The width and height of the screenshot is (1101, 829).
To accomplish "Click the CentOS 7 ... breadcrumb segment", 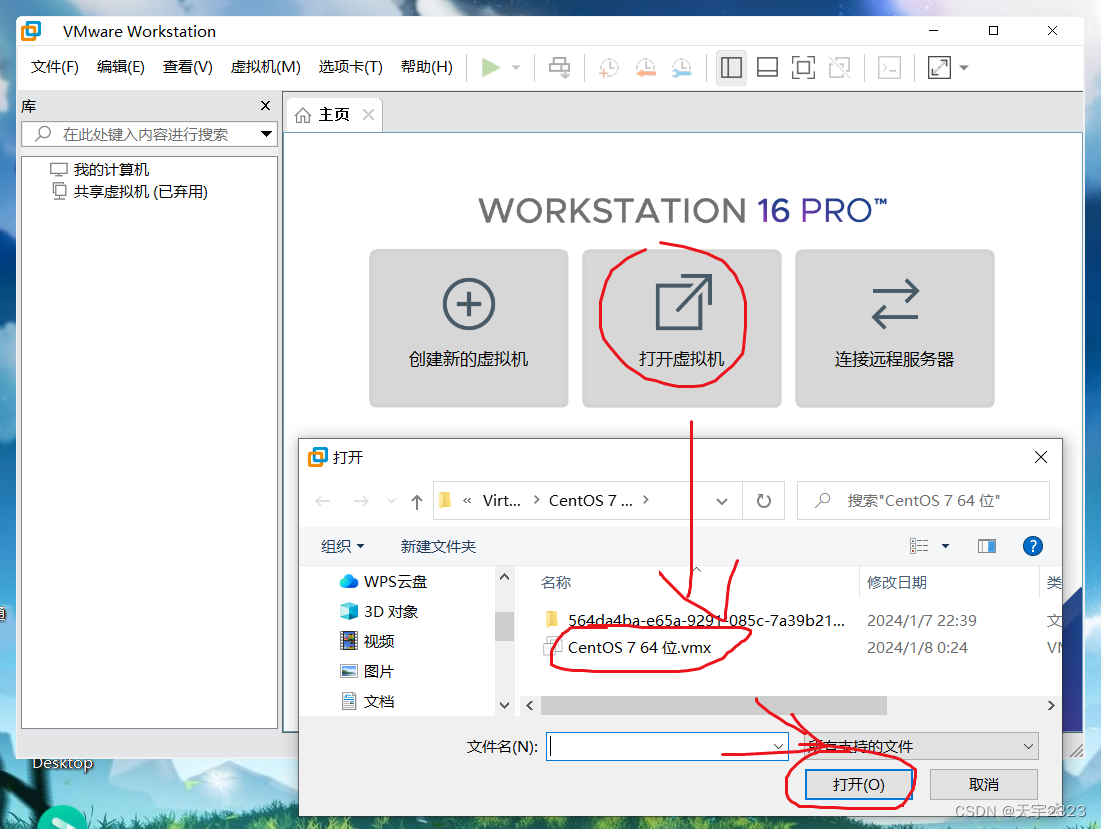I will (x=591, y=500).
